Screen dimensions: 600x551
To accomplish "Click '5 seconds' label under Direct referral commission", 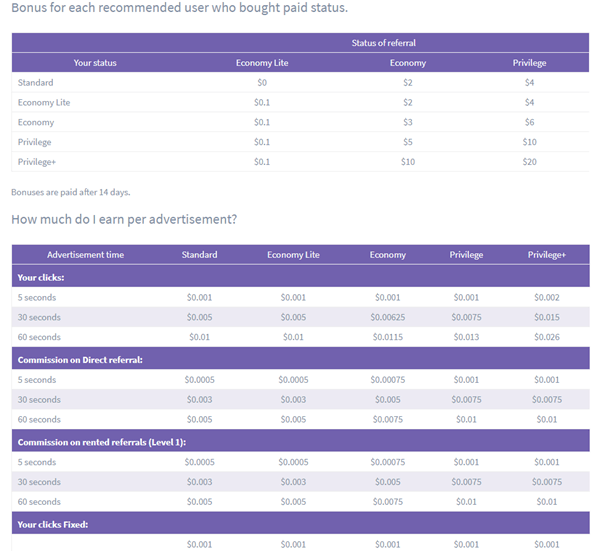I will (x=37, y=380).
